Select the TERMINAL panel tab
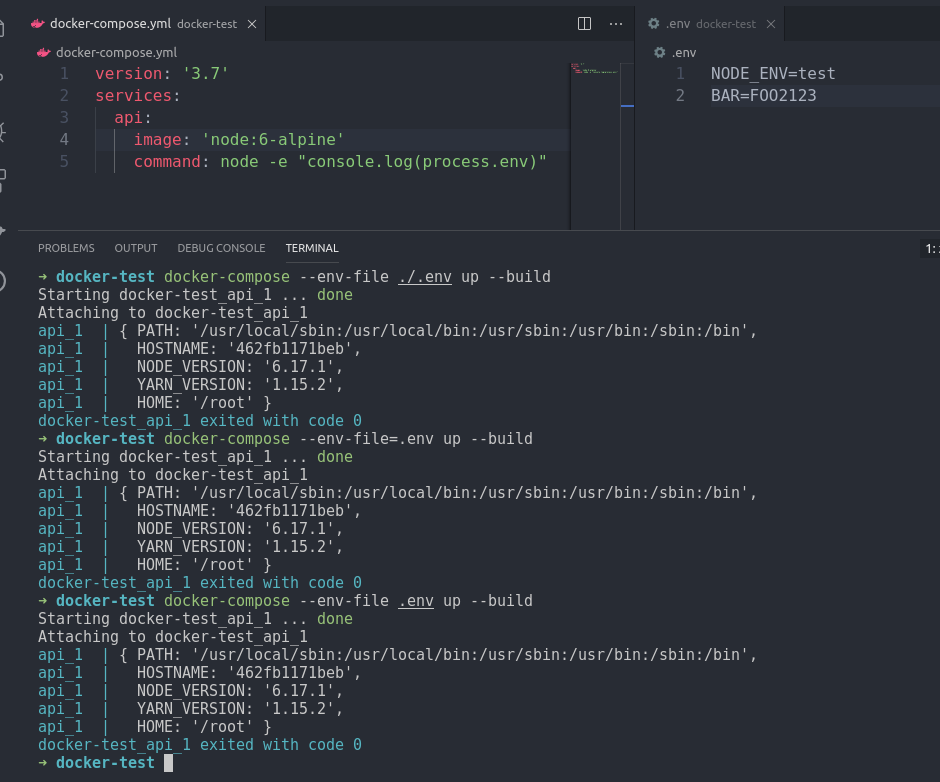This screenshot has height=782, width=940. [x=312, y=248]
